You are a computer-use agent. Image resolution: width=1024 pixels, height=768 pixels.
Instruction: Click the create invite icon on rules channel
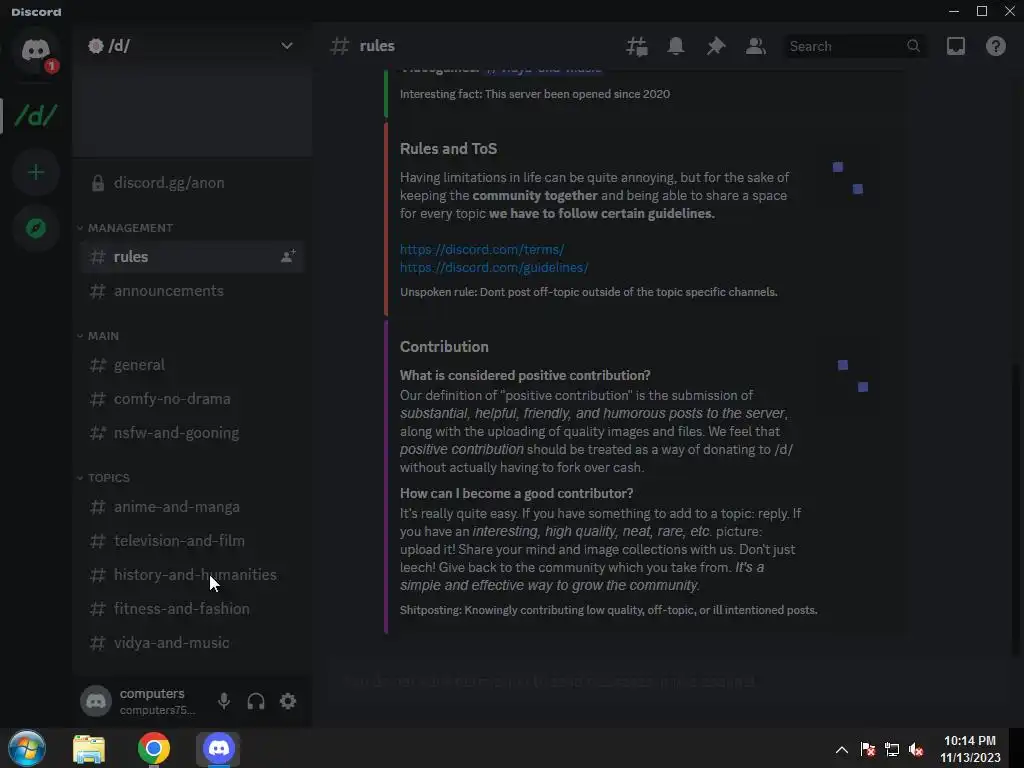[288, 256]
